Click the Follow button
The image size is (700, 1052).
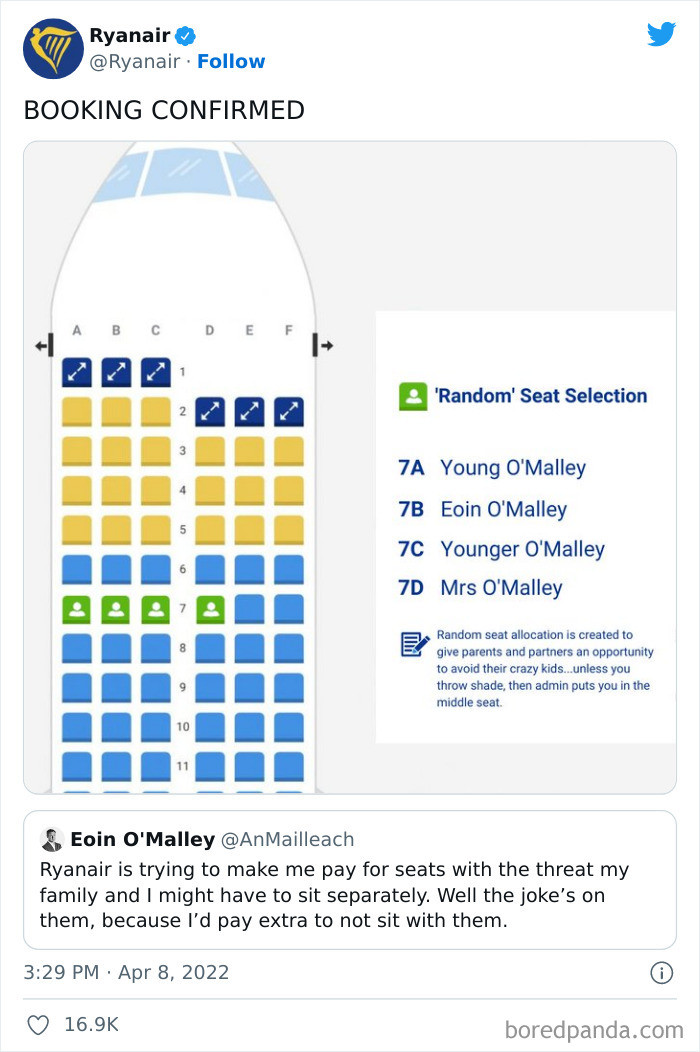tap(231, 61)
